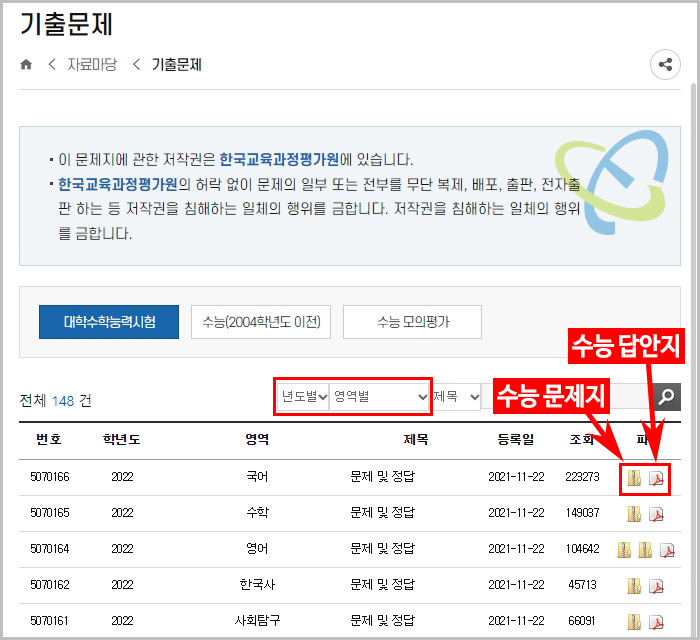Image resolution: width=700 pixels, height=640 pixels.
Task: Download second zip icon in 영어 row
Action: (645, 550)
